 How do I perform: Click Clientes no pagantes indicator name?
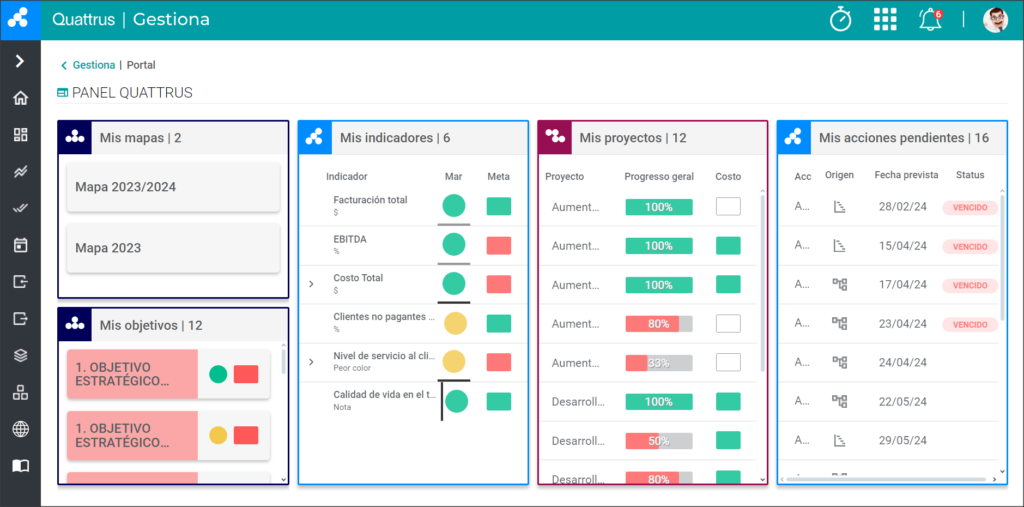tap(384, 317)
